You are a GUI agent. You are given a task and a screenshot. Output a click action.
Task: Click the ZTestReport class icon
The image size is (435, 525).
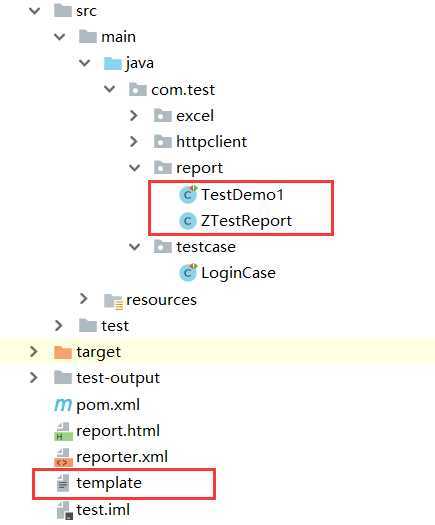click(x=188, y=221)
